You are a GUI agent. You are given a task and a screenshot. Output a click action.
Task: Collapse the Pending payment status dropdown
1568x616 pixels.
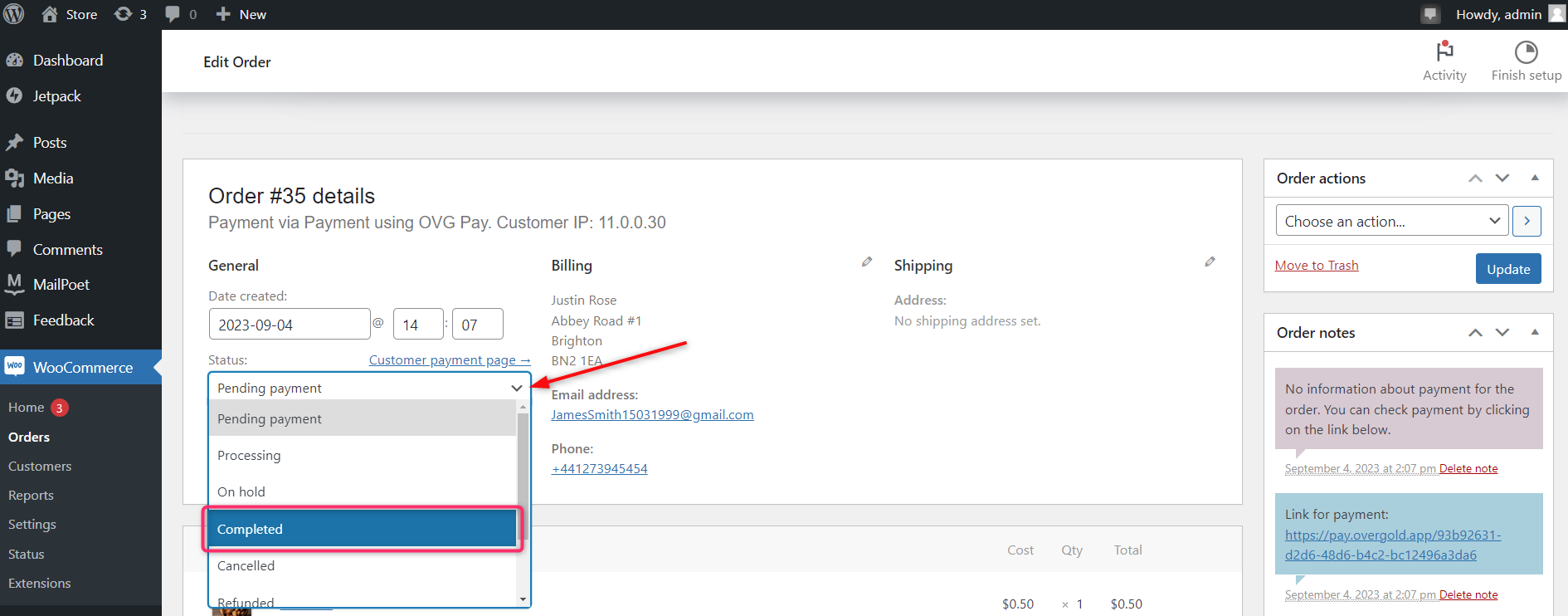(x=369, y=388)
